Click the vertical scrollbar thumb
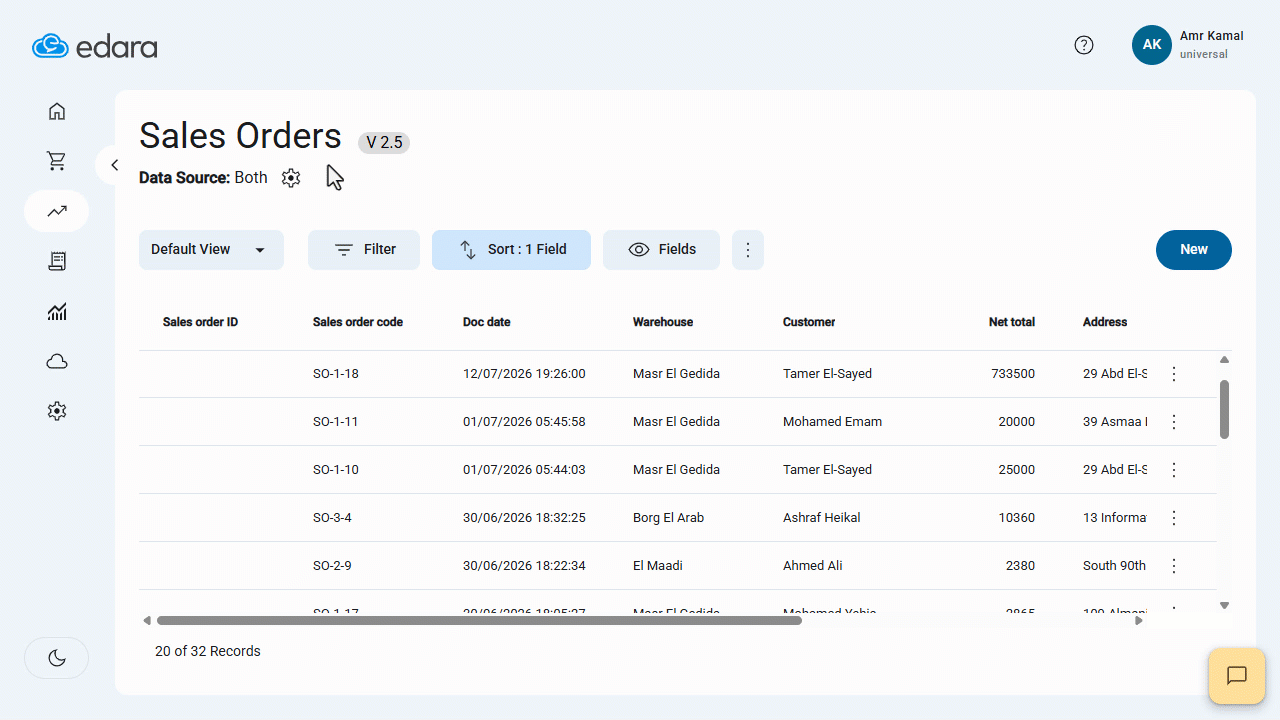The height and width of the screenshot is (720, 1280). [x=1224, y=408]
